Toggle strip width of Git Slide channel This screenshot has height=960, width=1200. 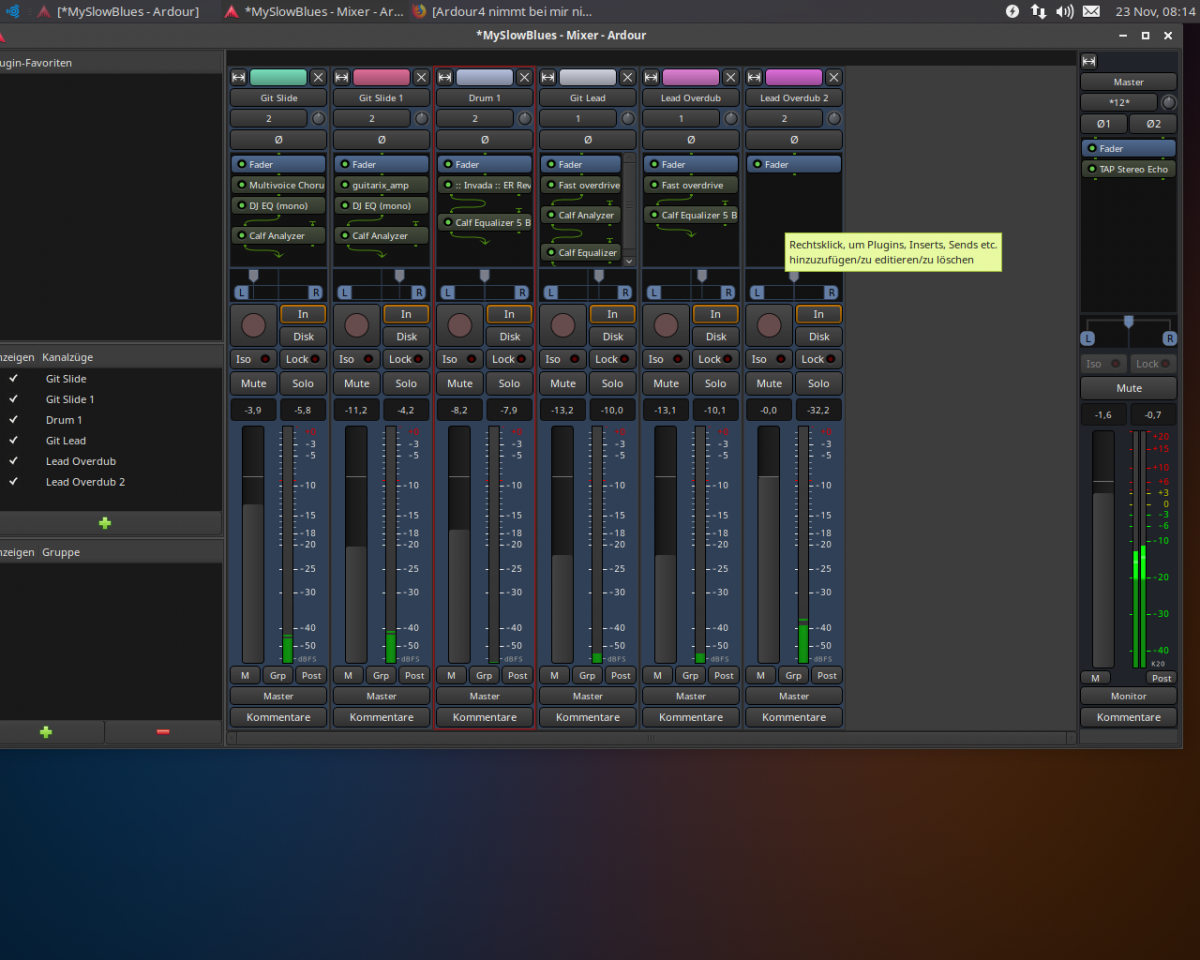pyautogui.click(x=238, y=77)
